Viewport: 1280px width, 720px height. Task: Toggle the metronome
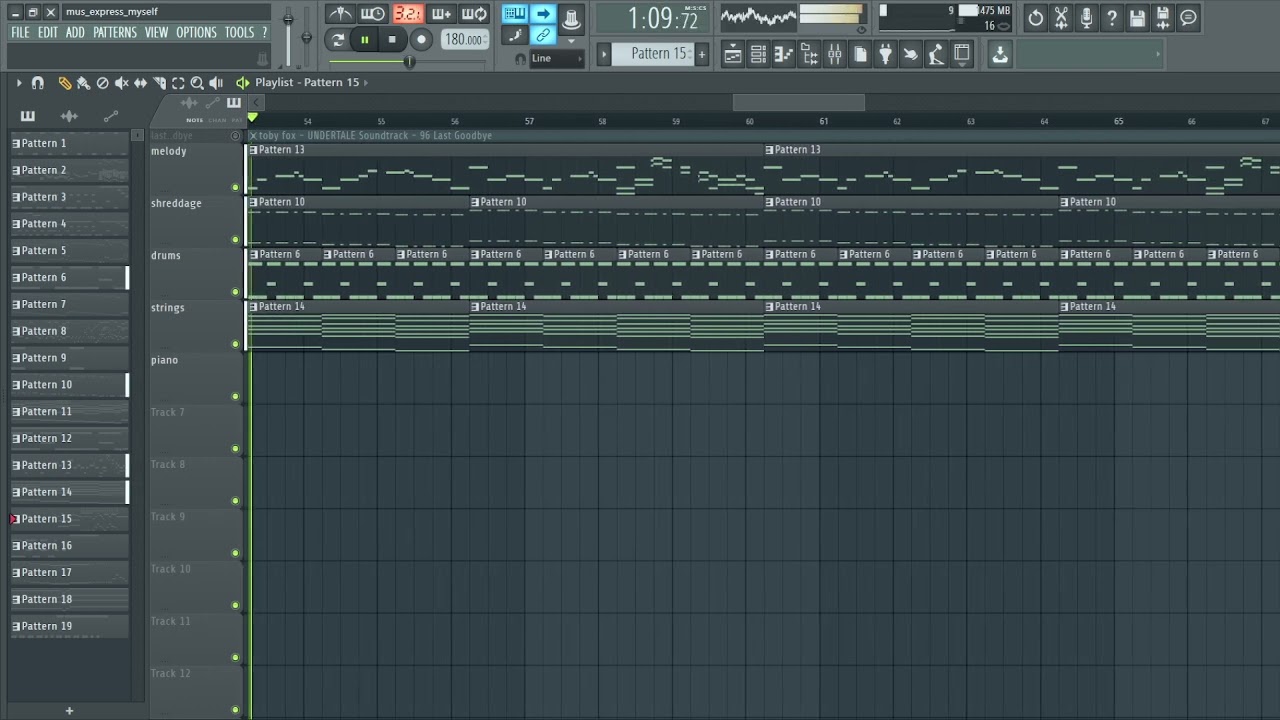click(340, 14)
